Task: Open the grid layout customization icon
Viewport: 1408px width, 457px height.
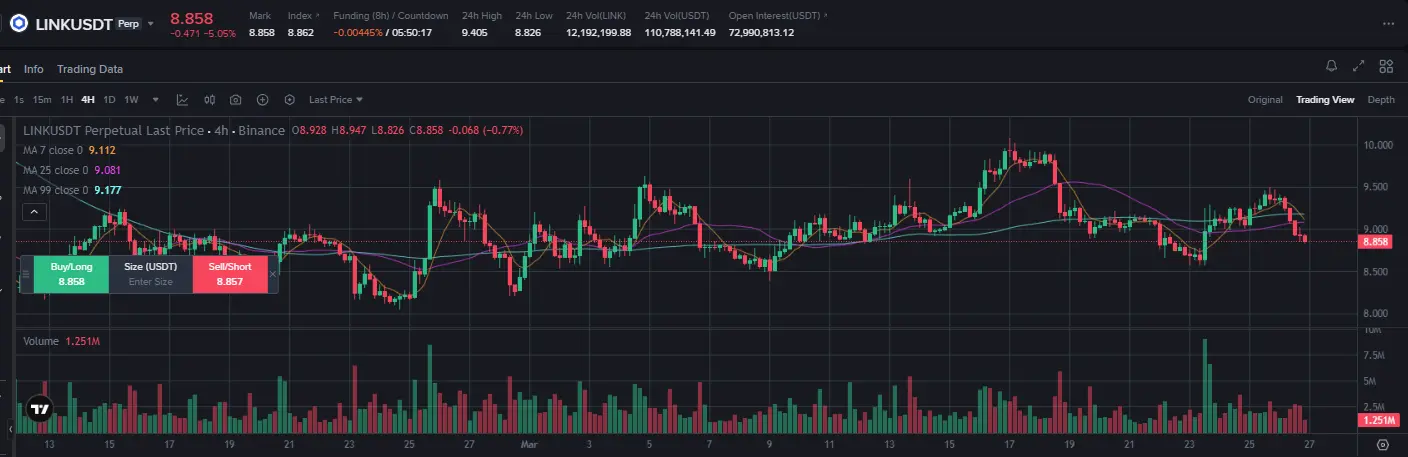Action: click(1386, 67)
